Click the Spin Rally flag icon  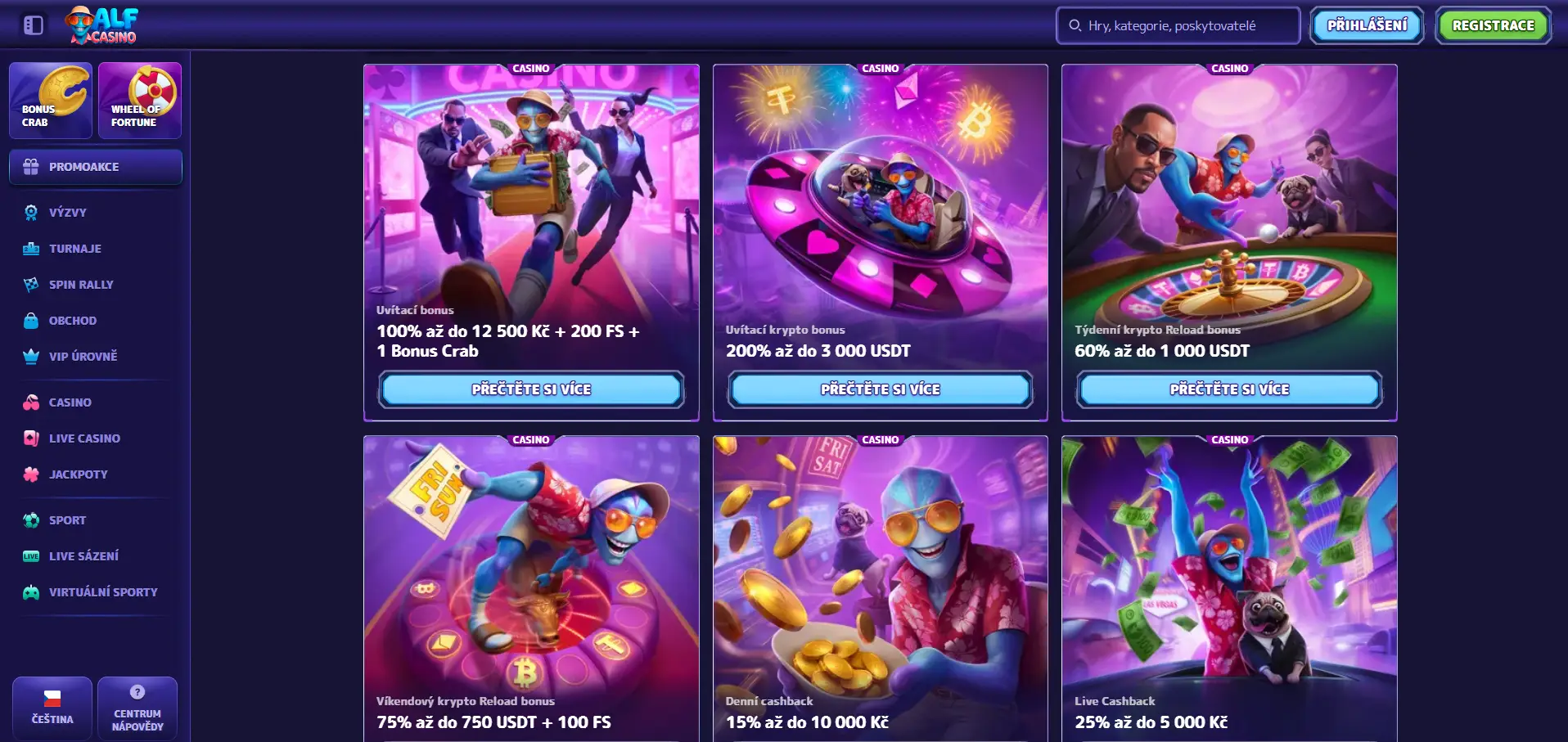[x=31, y=285]
